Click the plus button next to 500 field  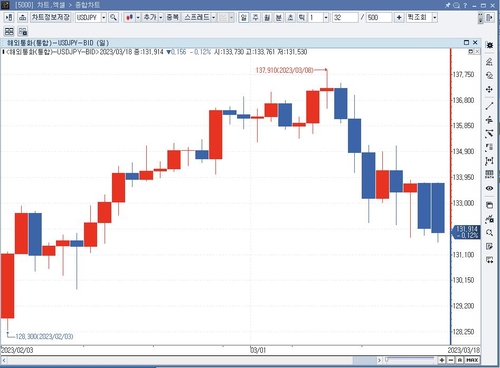point(399,17)
